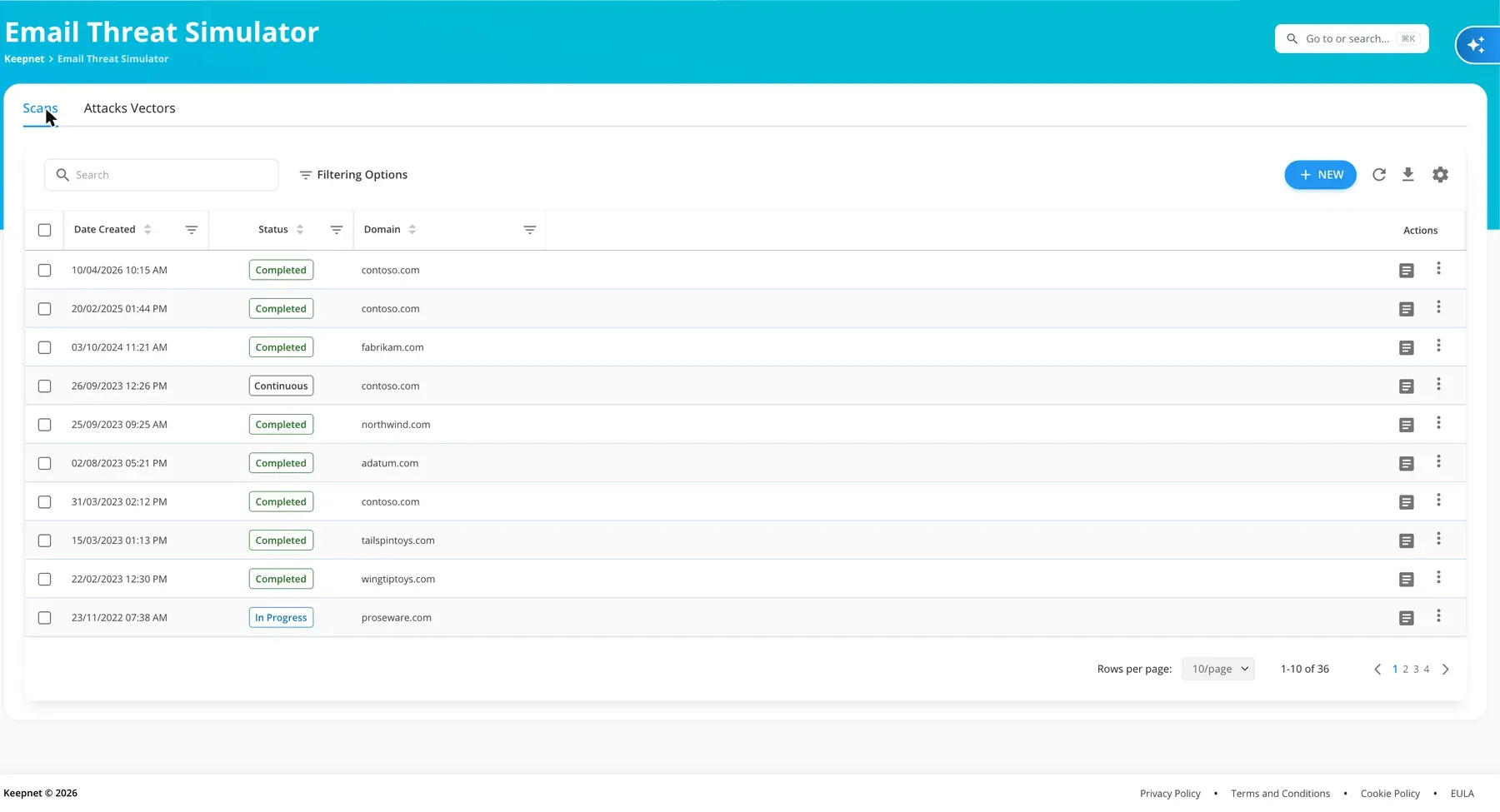1500x812 pixels.
Task: Select the Scans tab
Action: point(40,108)
